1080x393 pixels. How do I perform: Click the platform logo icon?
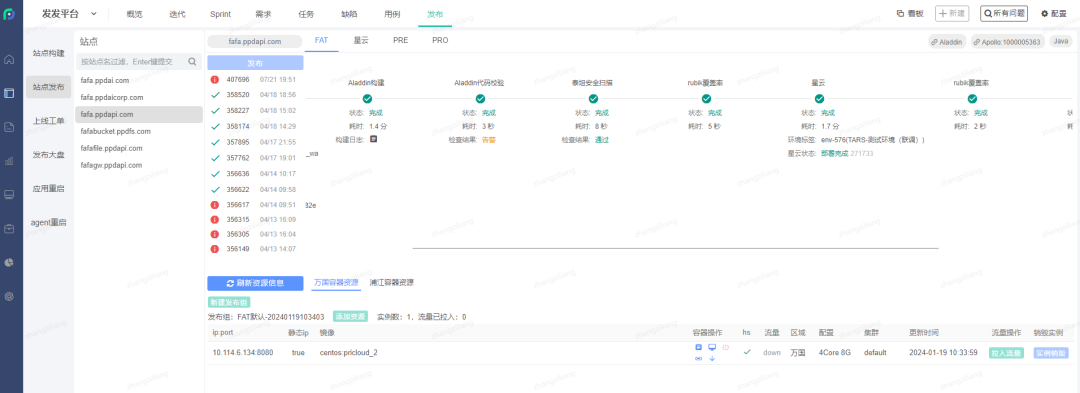click(x=10, y=14)
